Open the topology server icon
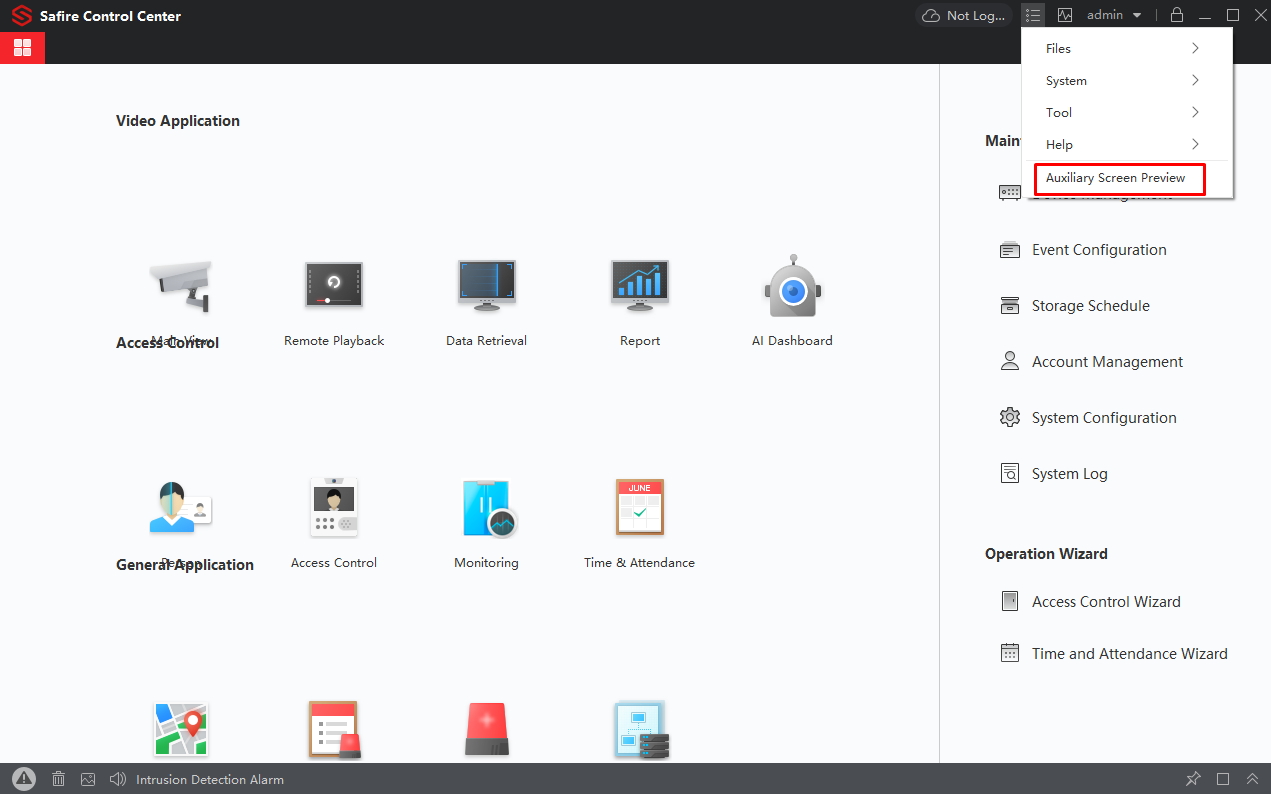The image size is (1271, 794). point(641,729)
